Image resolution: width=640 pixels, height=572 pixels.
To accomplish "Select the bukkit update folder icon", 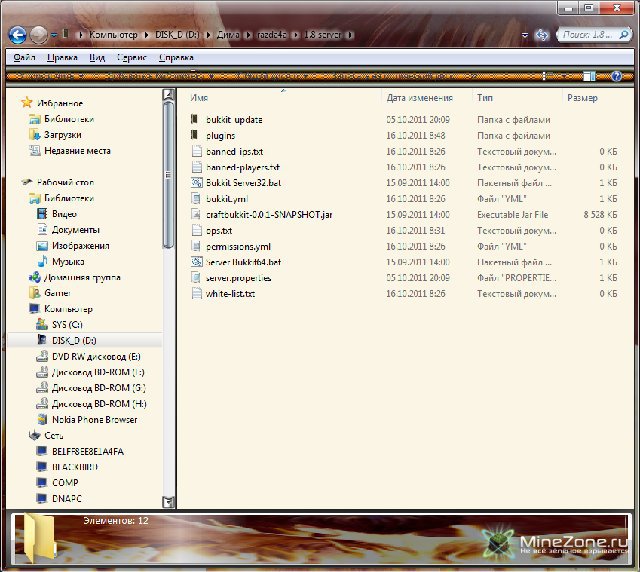I will pos(197,119).
